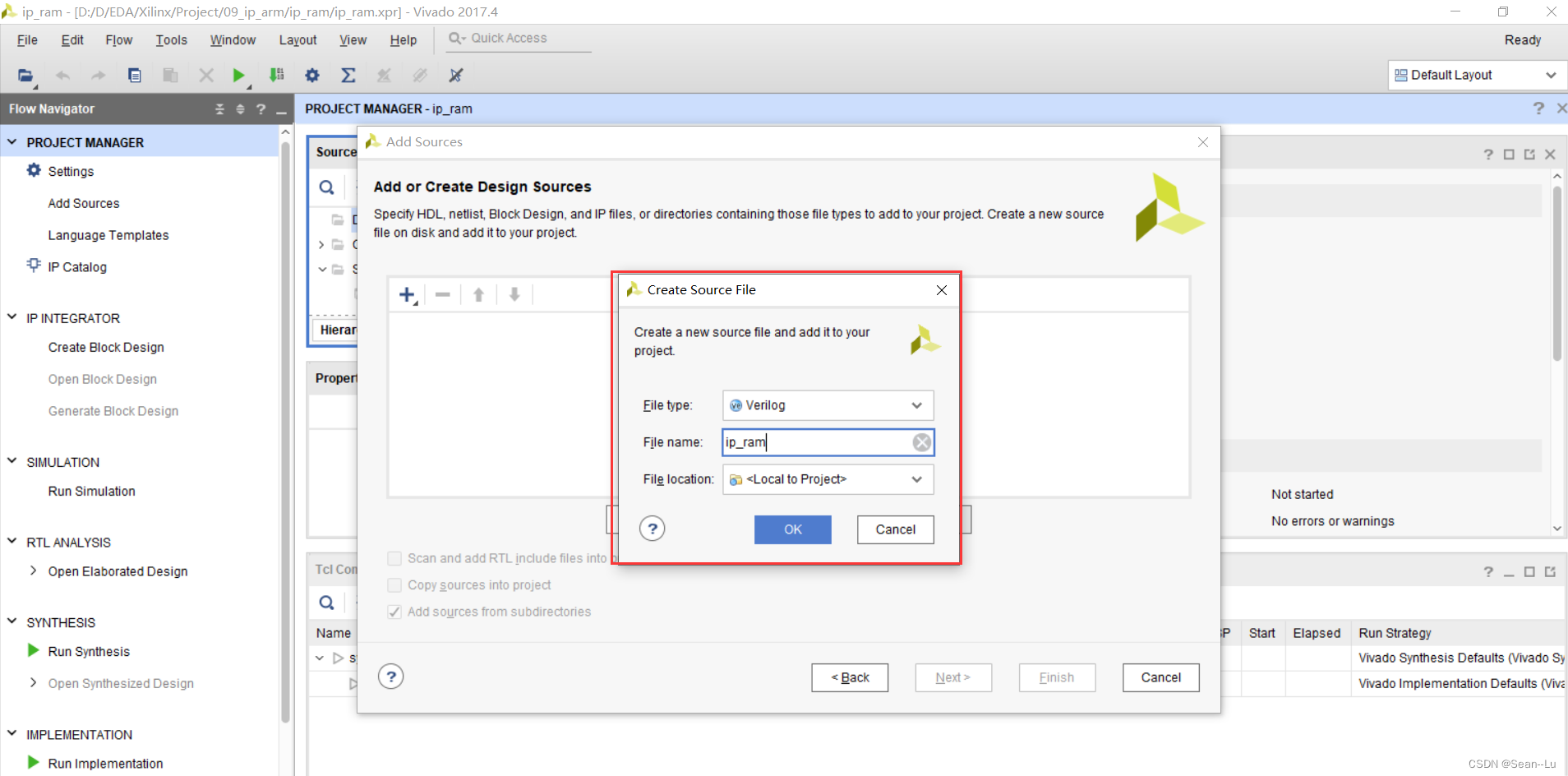Open Flow Navigator help question mark
This screenshot has width=1568, height=776.
click(x=261, y=109)
